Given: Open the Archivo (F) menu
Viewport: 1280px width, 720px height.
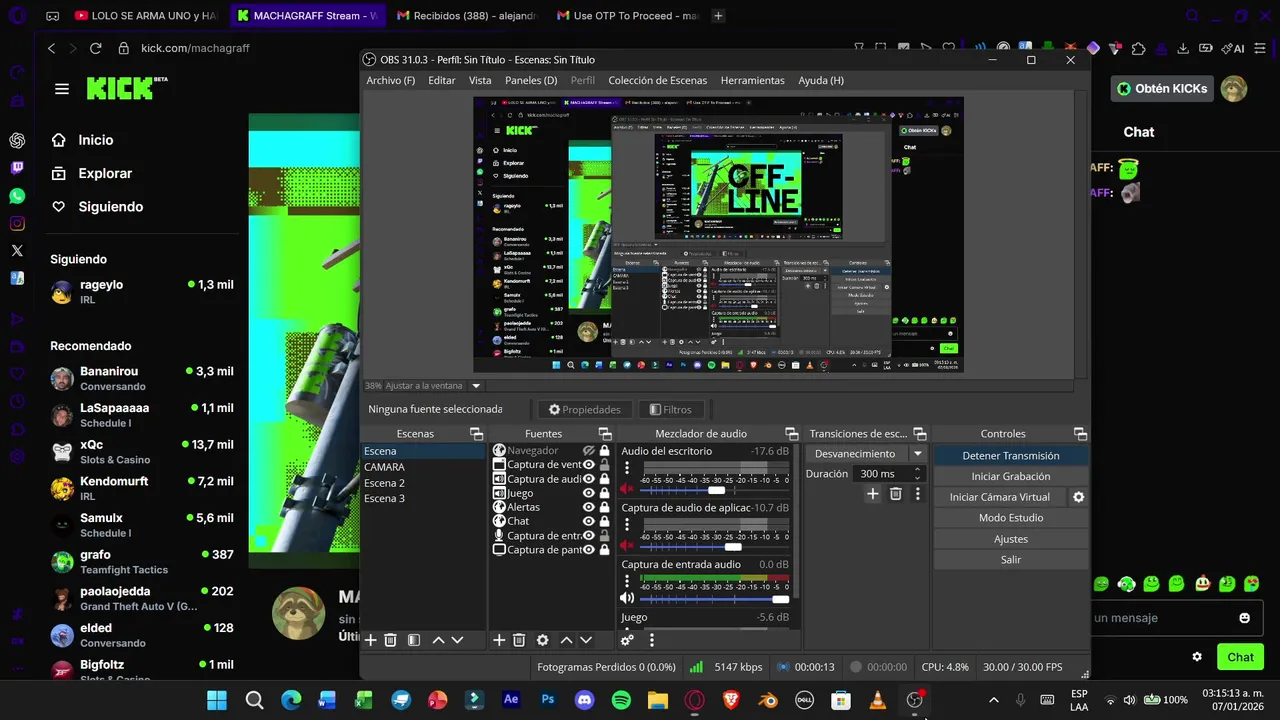Looking at the screenshot, I should (390, 80).
